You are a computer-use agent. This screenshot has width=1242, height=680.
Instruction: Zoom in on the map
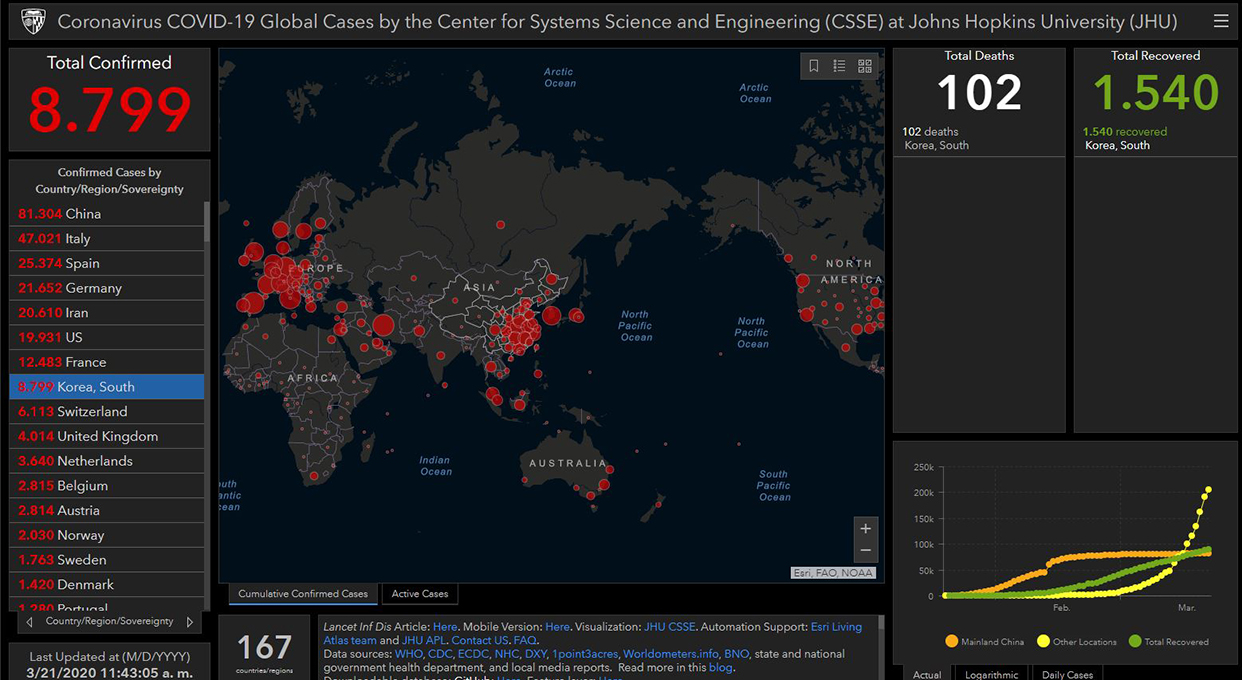pyautogui.click(x=866, y=528)
